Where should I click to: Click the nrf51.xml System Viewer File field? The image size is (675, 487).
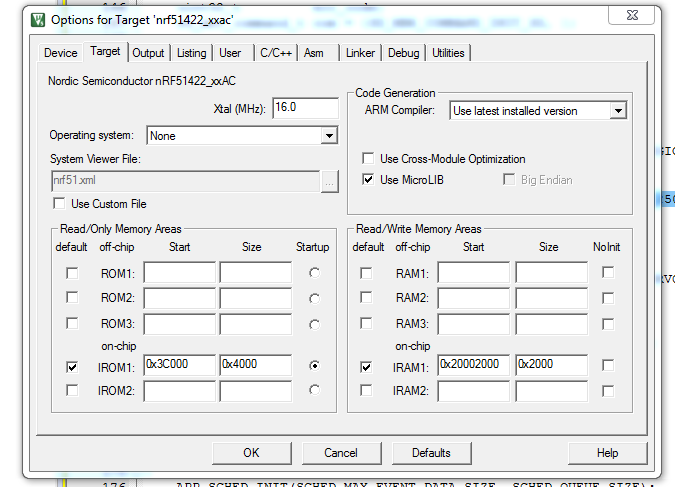pyautogui.click(x=186, y=181)
